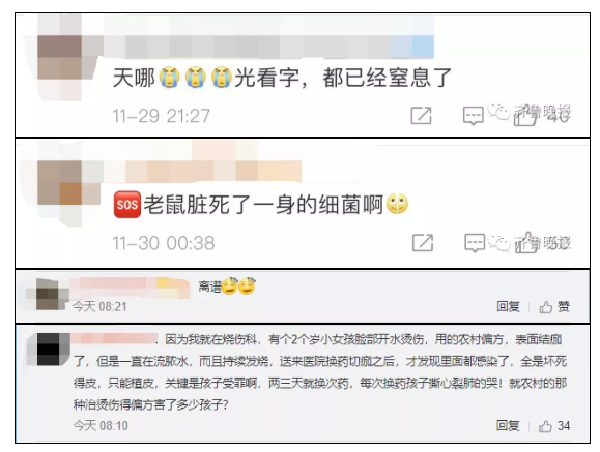The image size is (600, 452).
Task: Open reply bubble on 11-30 00:38 comment
Action: click(475, 243)
